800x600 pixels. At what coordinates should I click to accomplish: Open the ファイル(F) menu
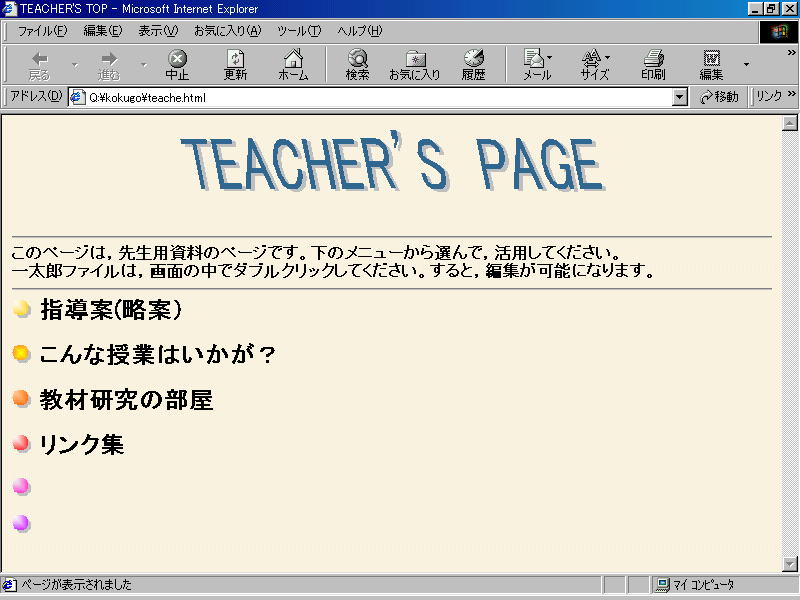(x=42, y=31)
